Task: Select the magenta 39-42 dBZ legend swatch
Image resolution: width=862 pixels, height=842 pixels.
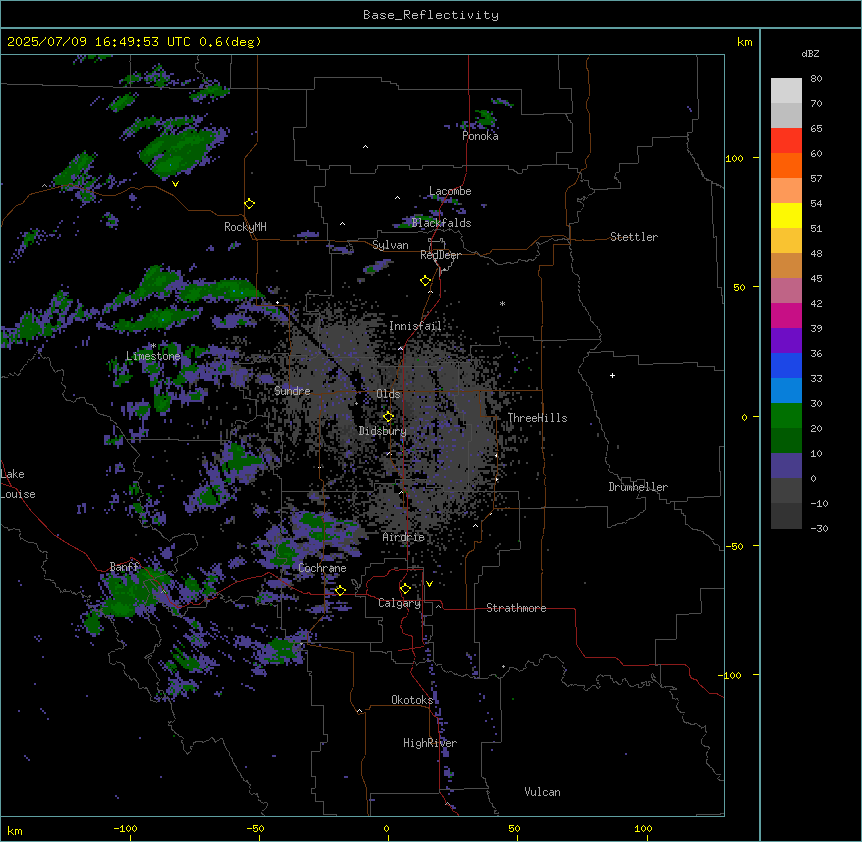Action: coord(786,315)
